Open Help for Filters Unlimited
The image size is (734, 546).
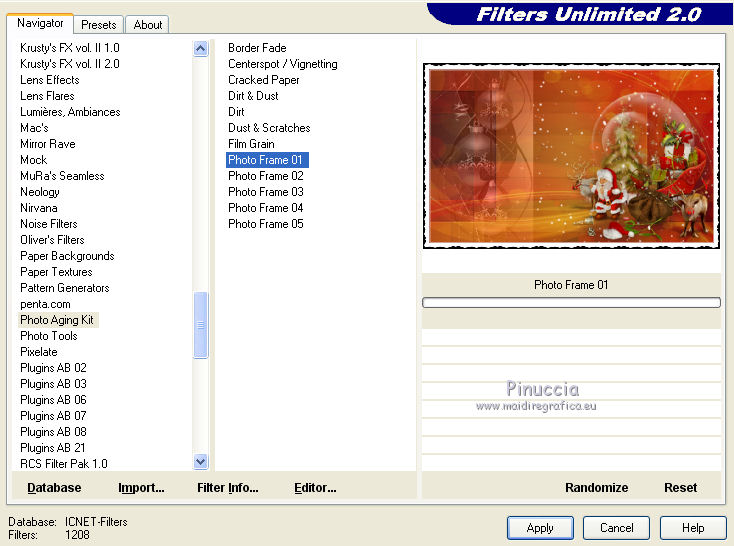click(x=693, y=528)
